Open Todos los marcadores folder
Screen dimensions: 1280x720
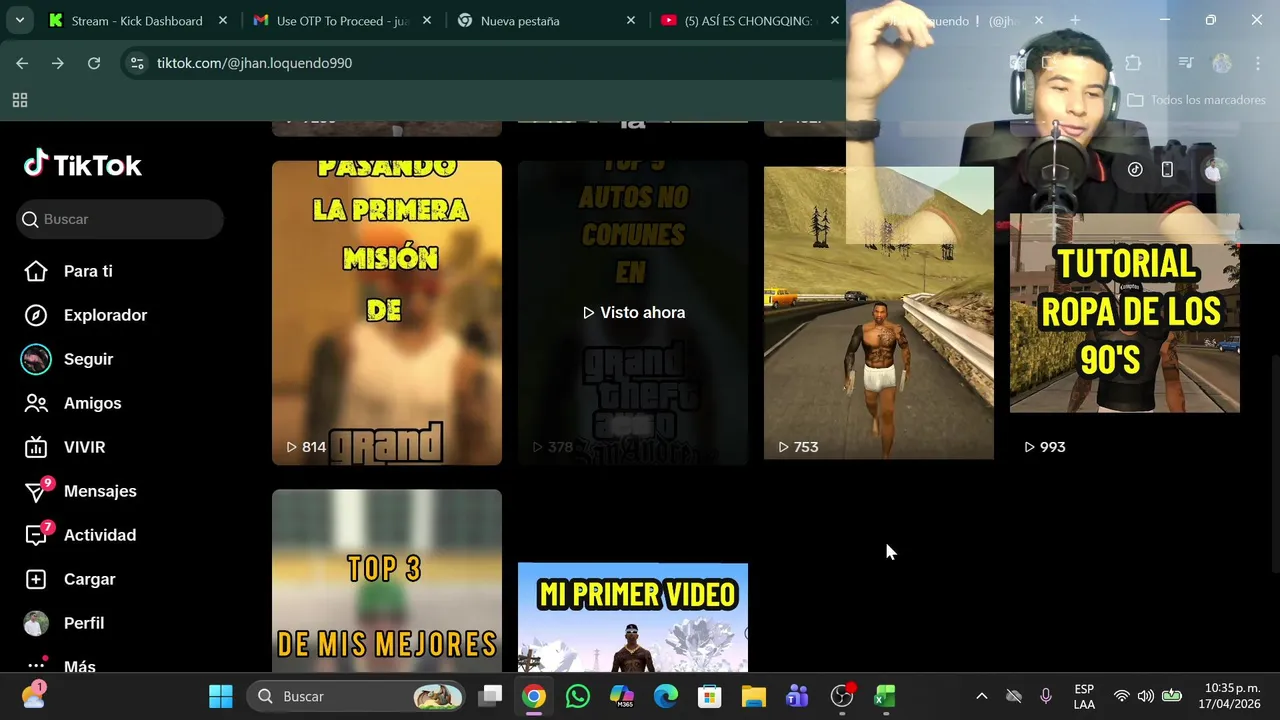coord(1196,100)
